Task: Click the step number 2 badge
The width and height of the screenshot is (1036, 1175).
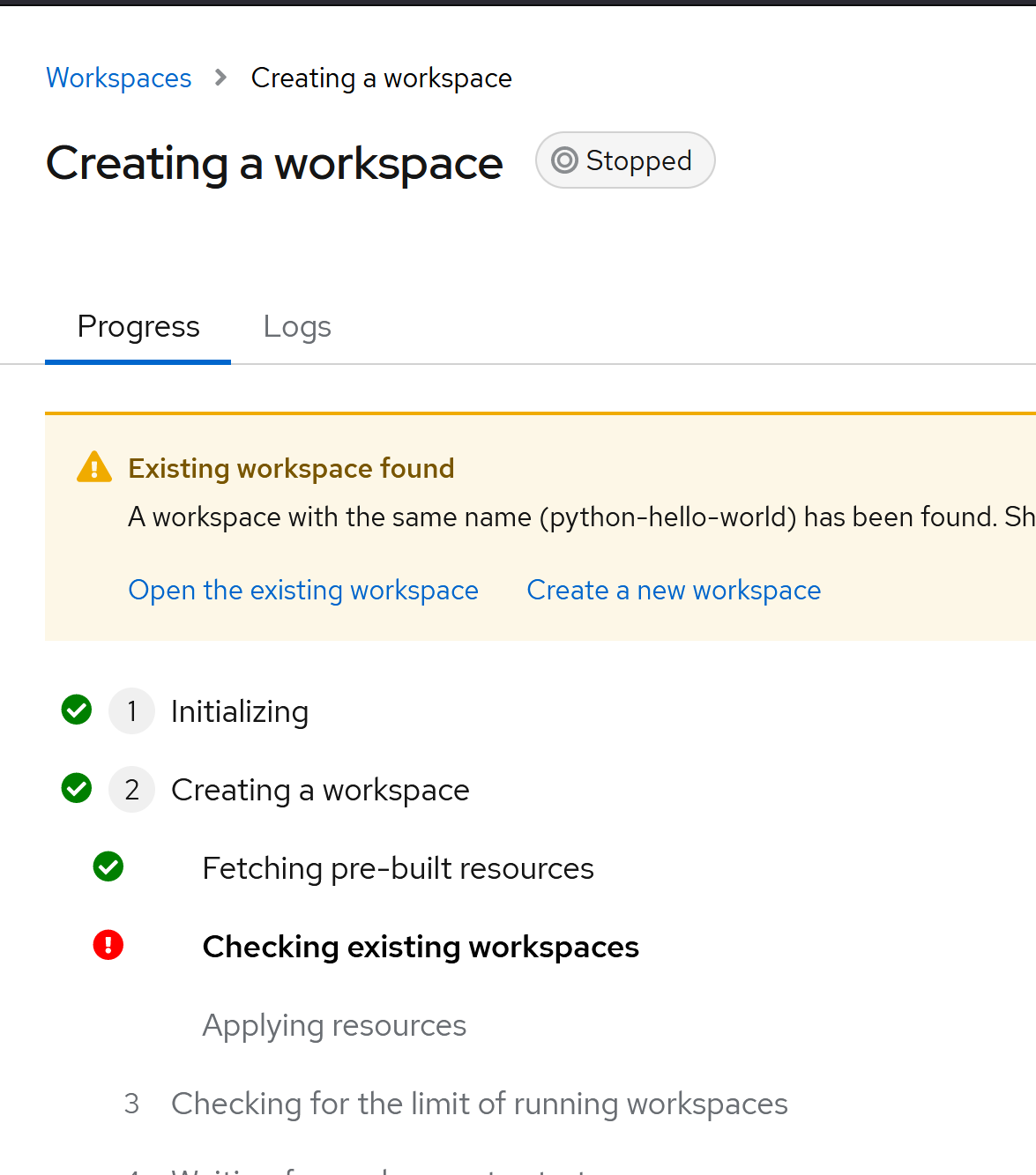Action: tap(131, 789)
